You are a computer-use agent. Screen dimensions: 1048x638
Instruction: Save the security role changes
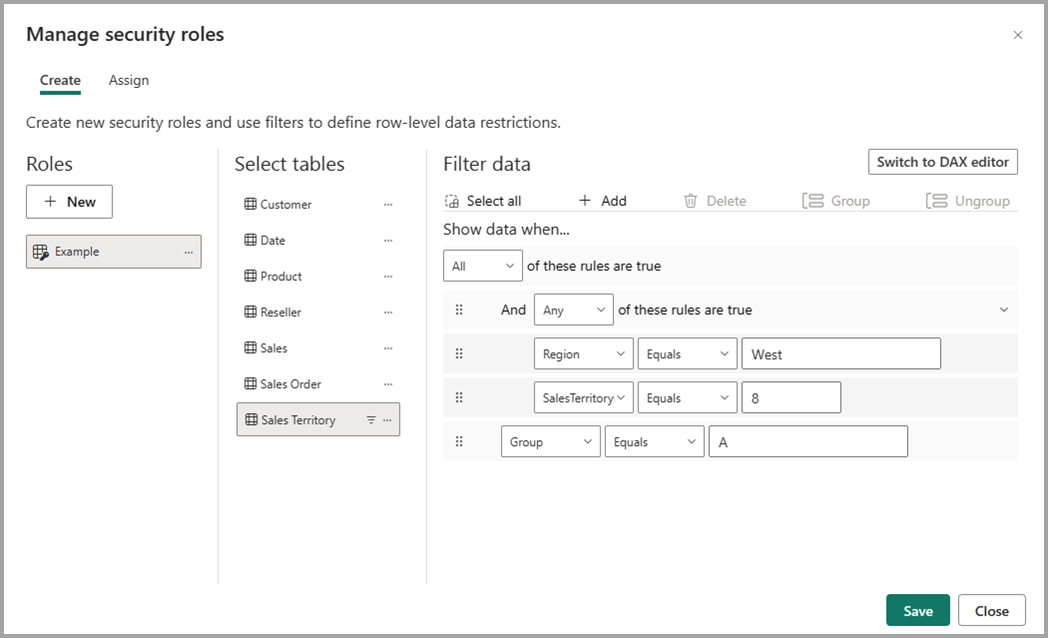click(917, 611)
